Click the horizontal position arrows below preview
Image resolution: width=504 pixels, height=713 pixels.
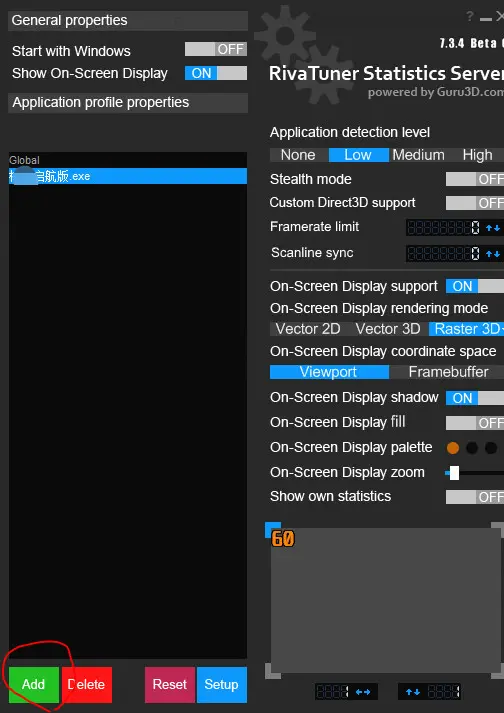pyautogui.click(x=363, y=692)
